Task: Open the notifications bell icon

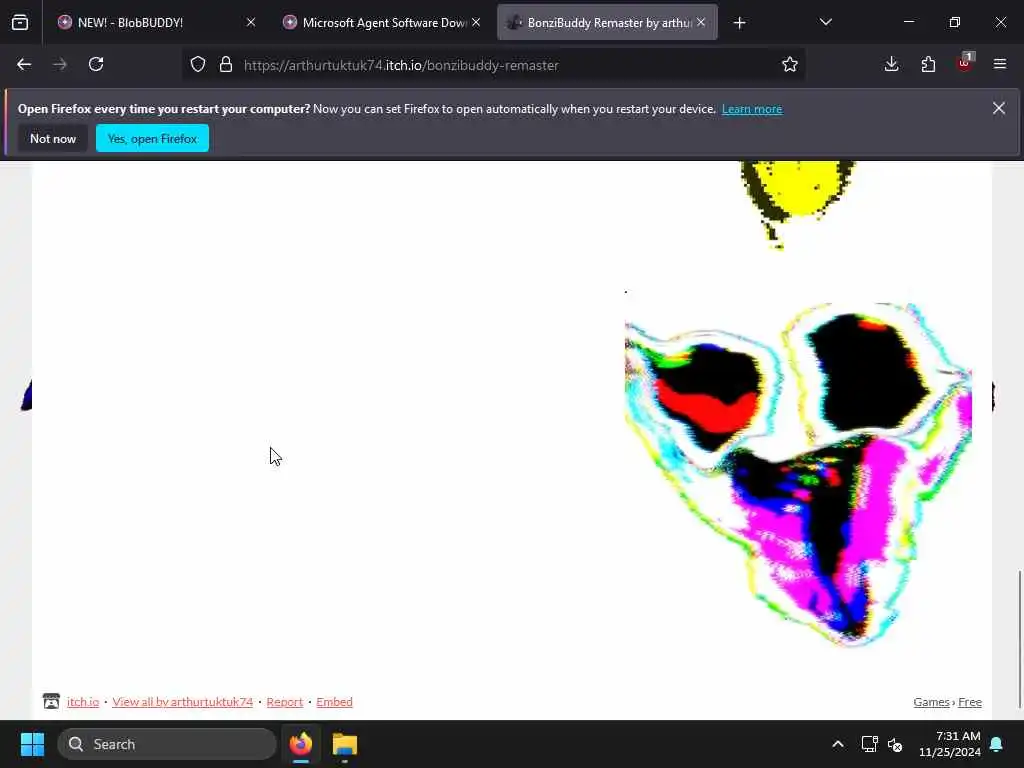Action: (x=997, y=744)
